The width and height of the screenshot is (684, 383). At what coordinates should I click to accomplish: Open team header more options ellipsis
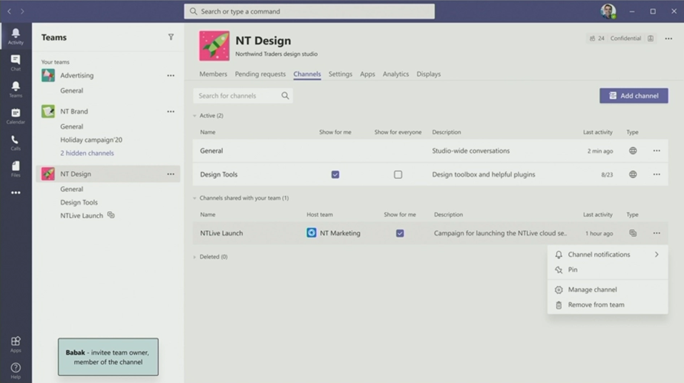(x=669, y=38)
